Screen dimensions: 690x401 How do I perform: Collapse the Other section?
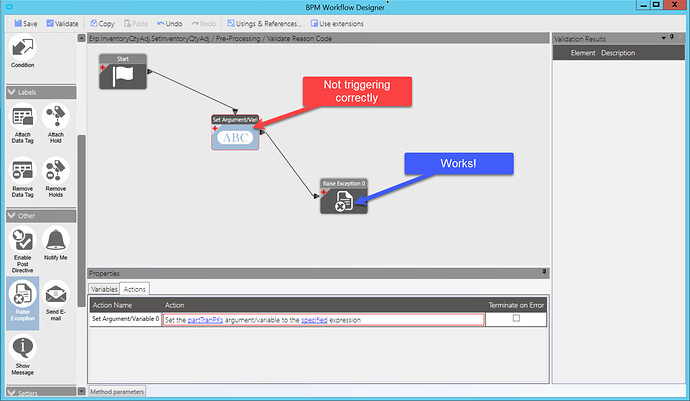[12, 216]
